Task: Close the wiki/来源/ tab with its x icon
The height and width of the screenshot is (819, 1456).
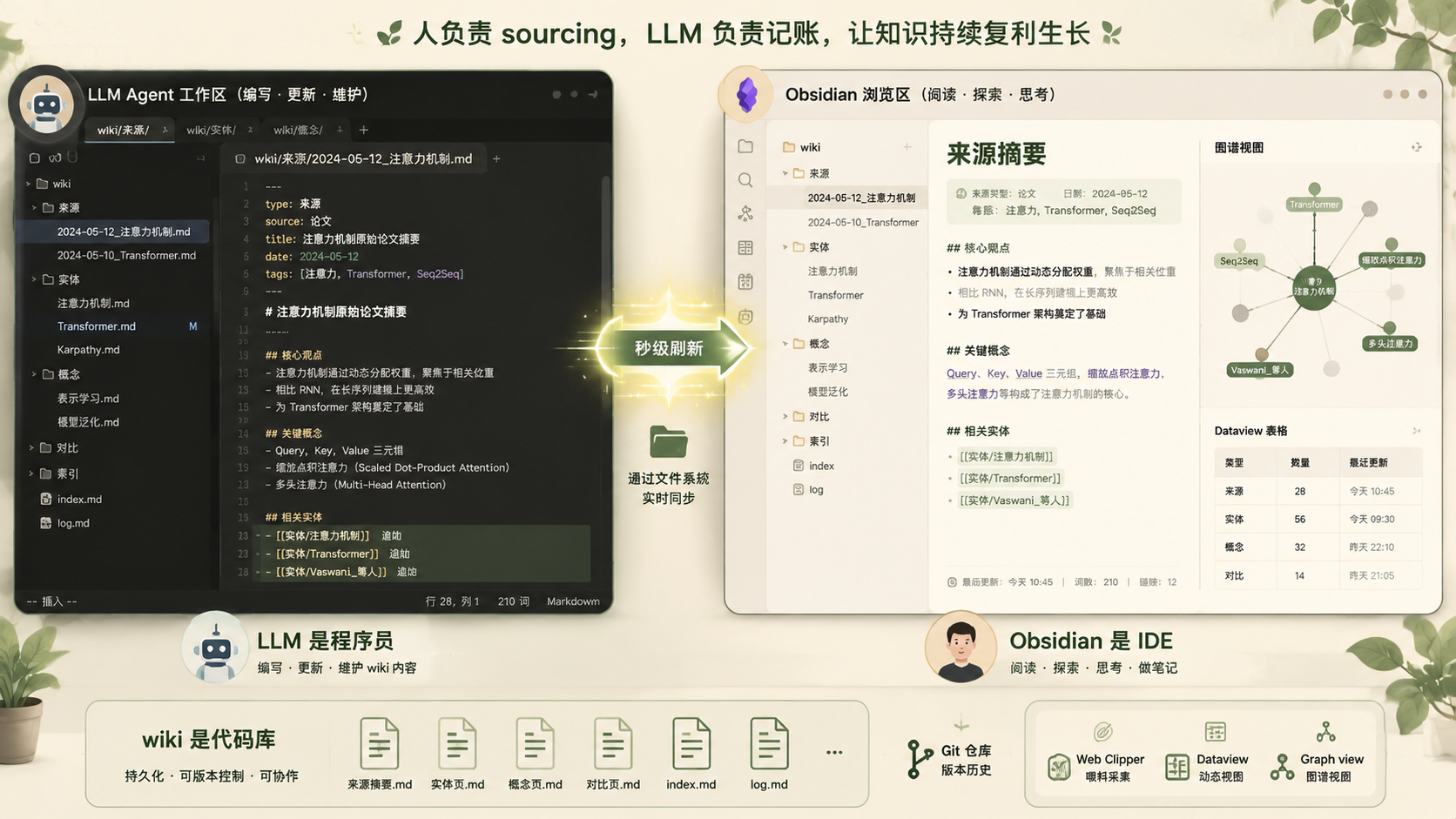Action: (165, 130)
